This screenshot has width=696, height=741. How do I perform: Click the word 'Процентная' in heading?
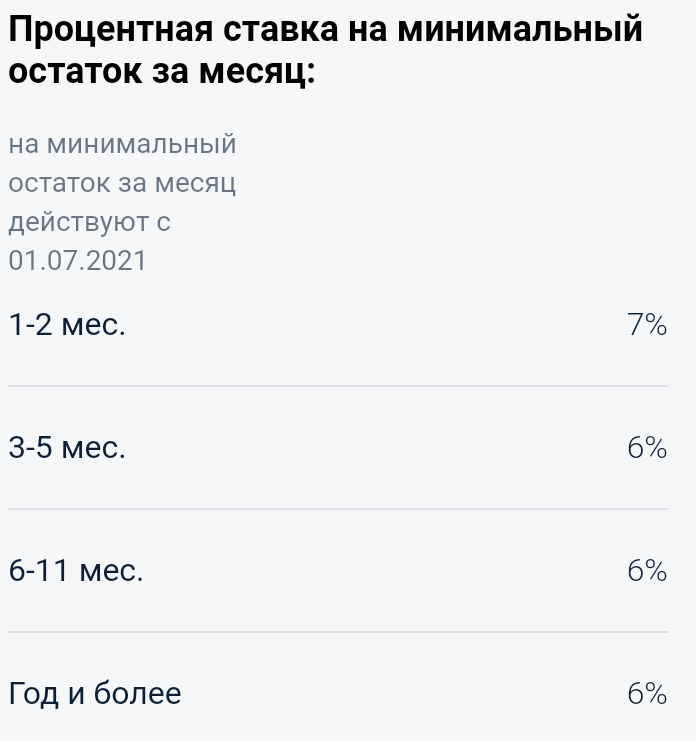coord(111,29)
